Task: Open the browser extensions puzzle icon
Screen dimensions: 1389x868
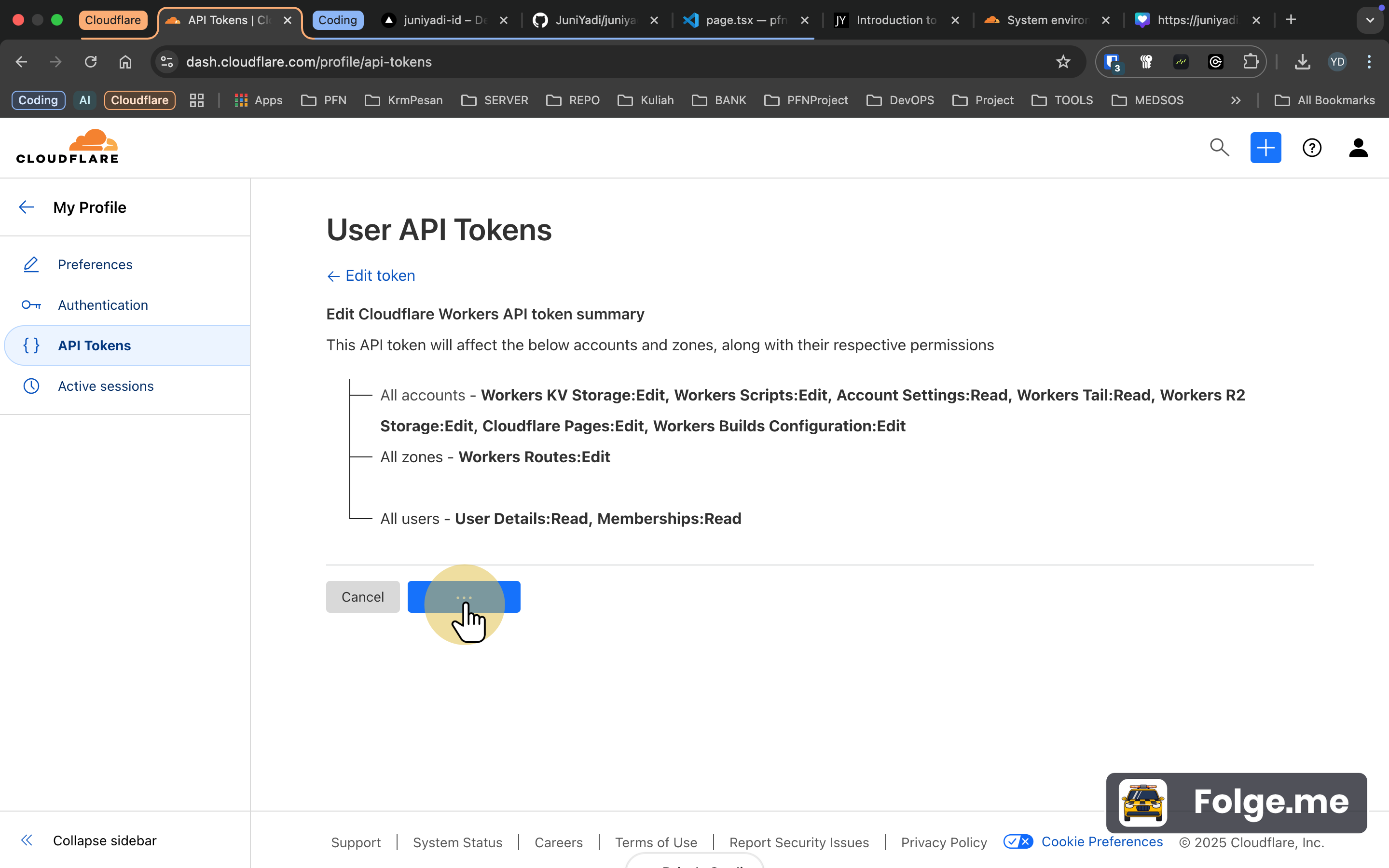Action: tap(1250, 62)
